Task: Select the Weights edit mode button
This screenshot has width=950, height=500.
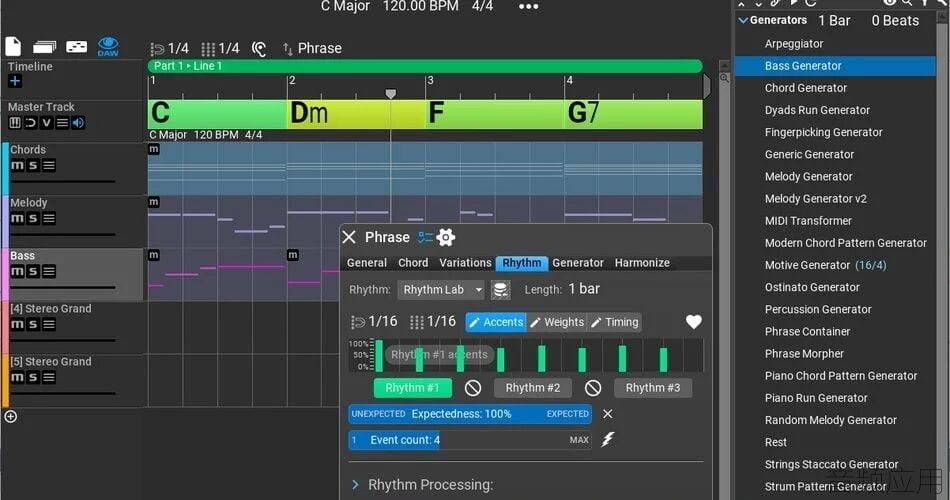Action: tap(557, 322)
